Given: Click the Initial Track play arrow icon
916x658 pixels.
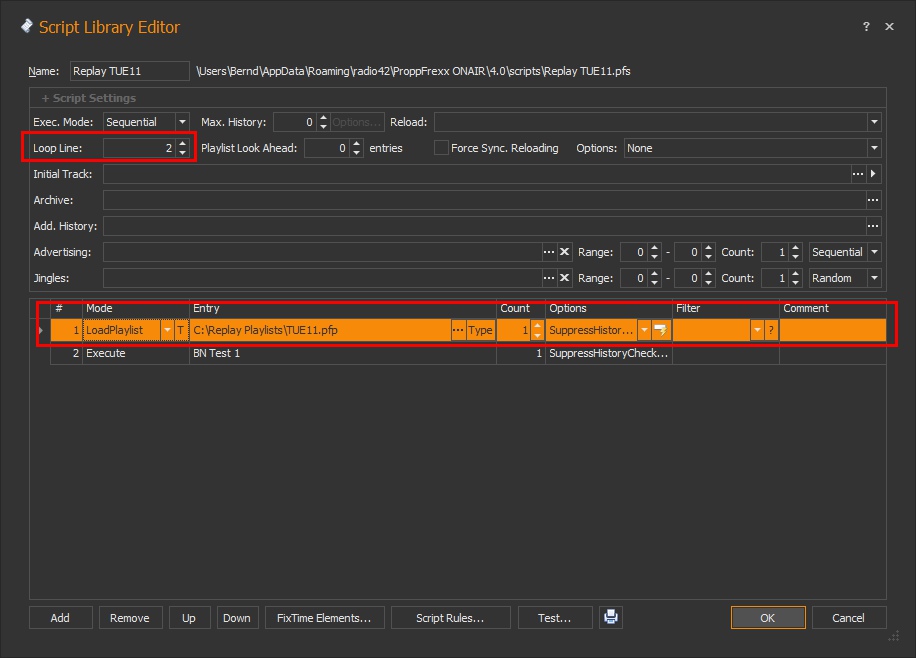Looking at the screenshot, I should (873, 174).
